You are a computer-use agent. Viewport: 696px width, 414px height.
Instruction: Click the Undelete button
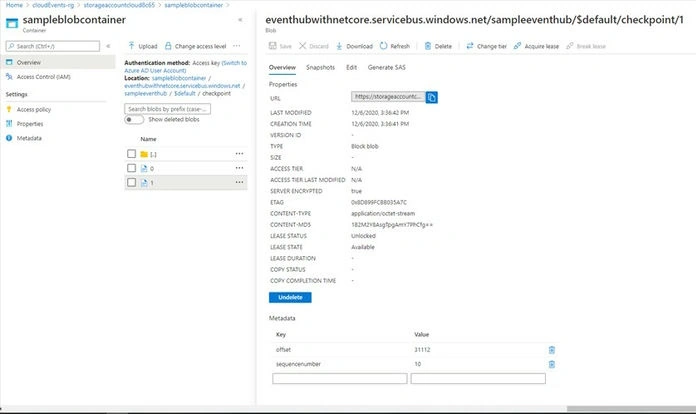[x=290, y=297]
